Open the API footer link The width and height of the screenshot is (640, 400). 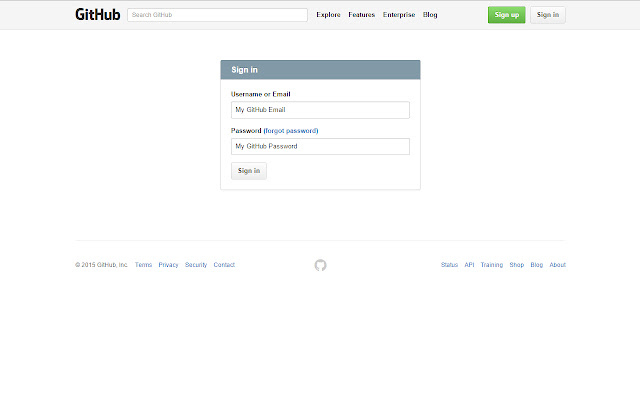pos(469,265)
